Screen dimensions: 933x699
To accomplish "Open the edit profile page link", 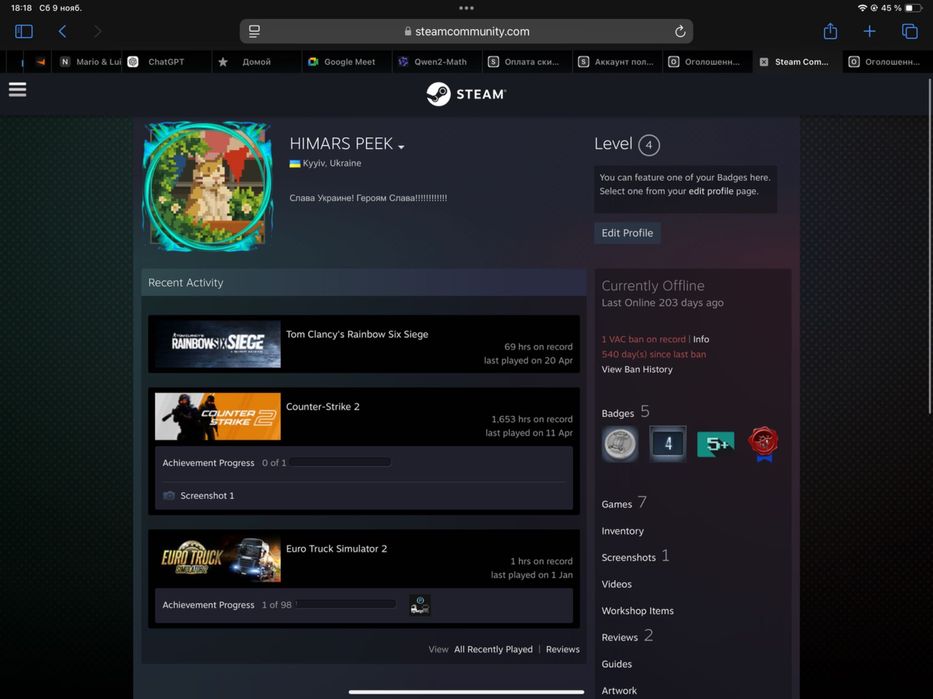I will (x=710, y=191).
